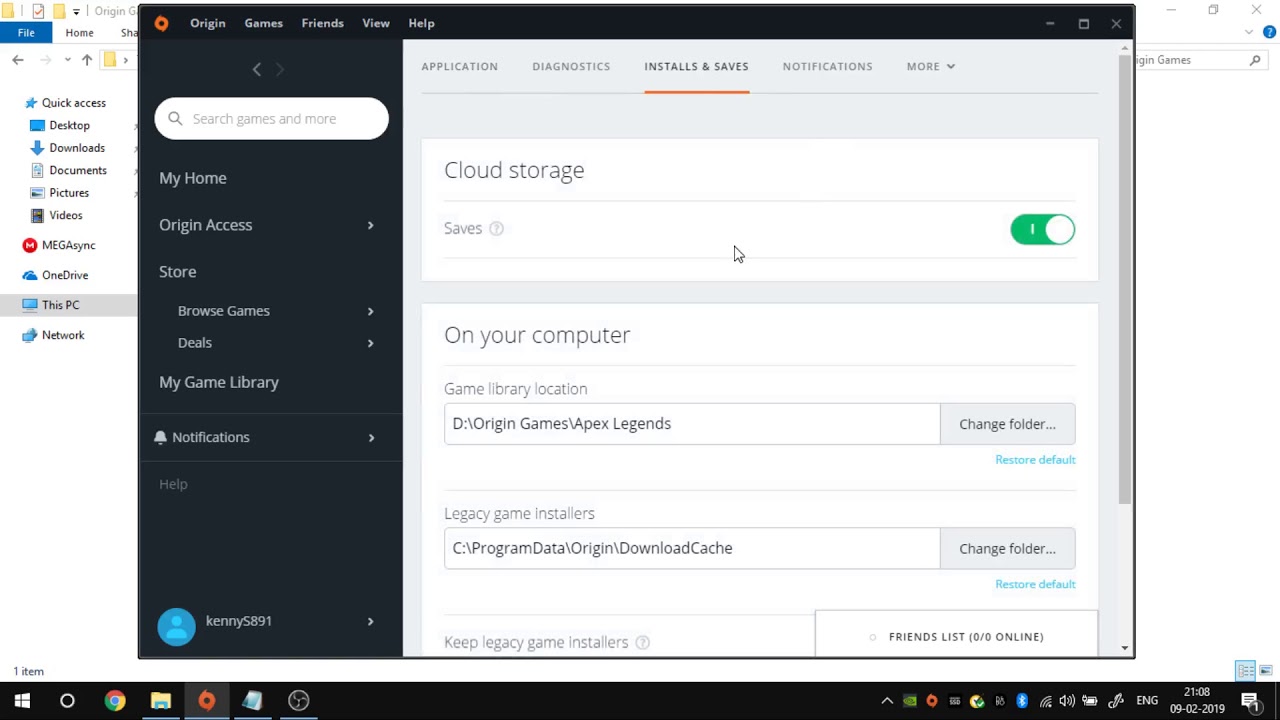
Task: Click the Origin icon in Windows taskbar
Action: [x=206, y=700]
